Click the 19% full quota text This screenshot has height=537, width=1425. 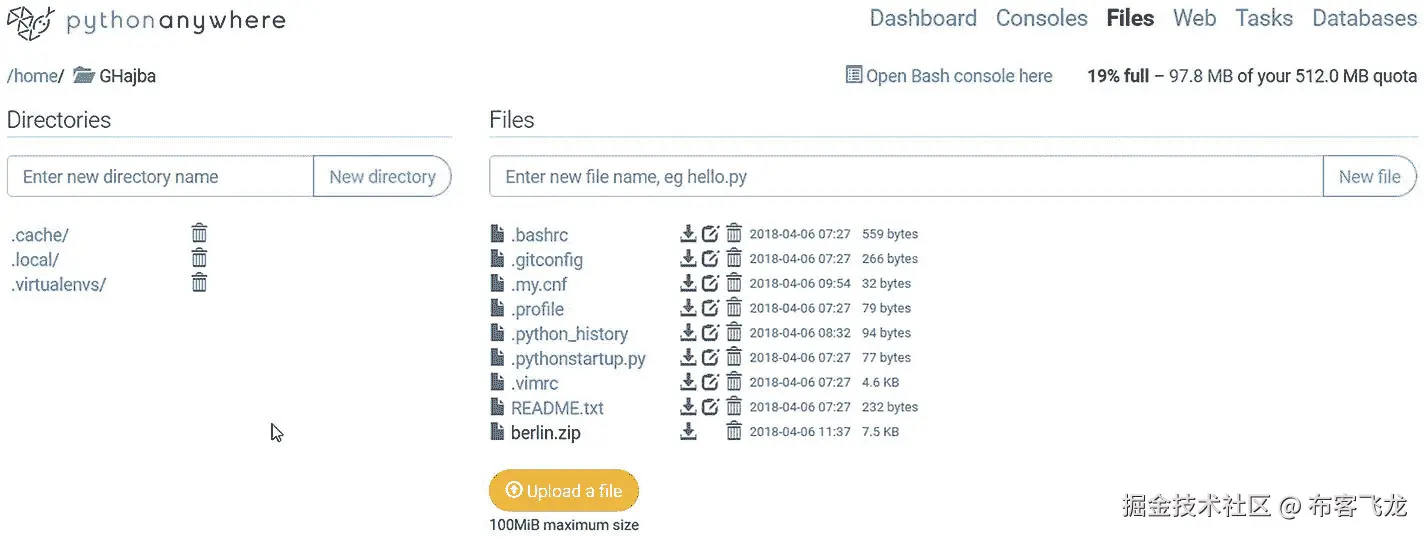pos(1118,76)
